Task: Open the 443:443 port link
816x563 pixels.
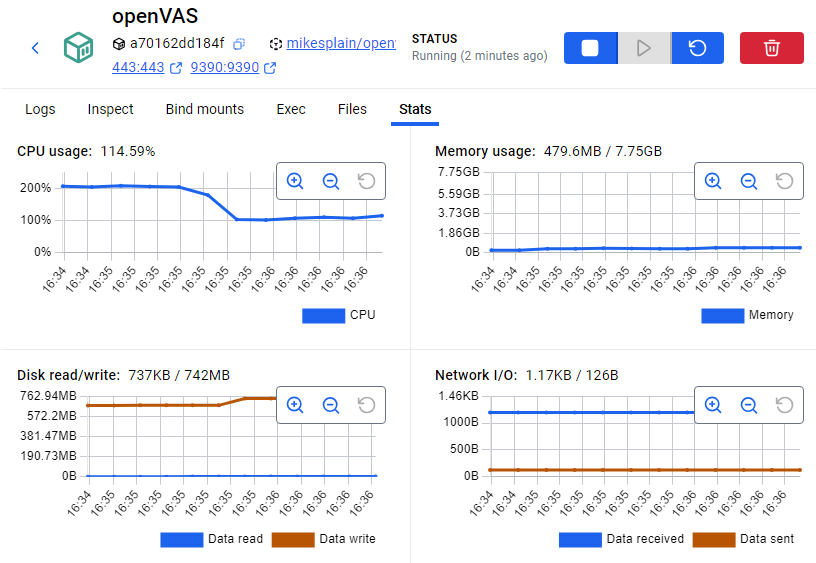Action: coord(138,68)
